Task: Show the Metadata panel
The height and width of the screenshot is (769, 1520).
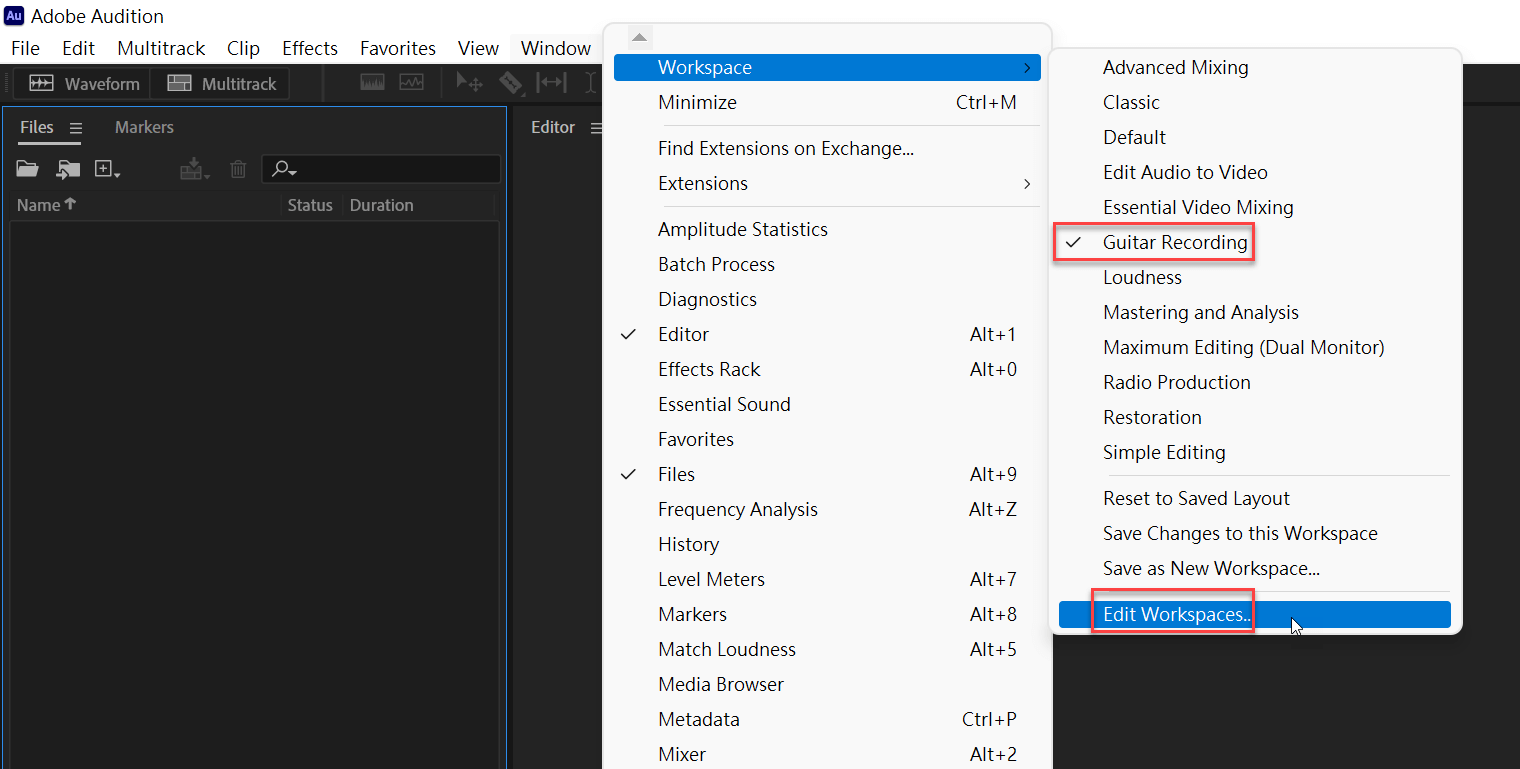Action: (827, 720)
